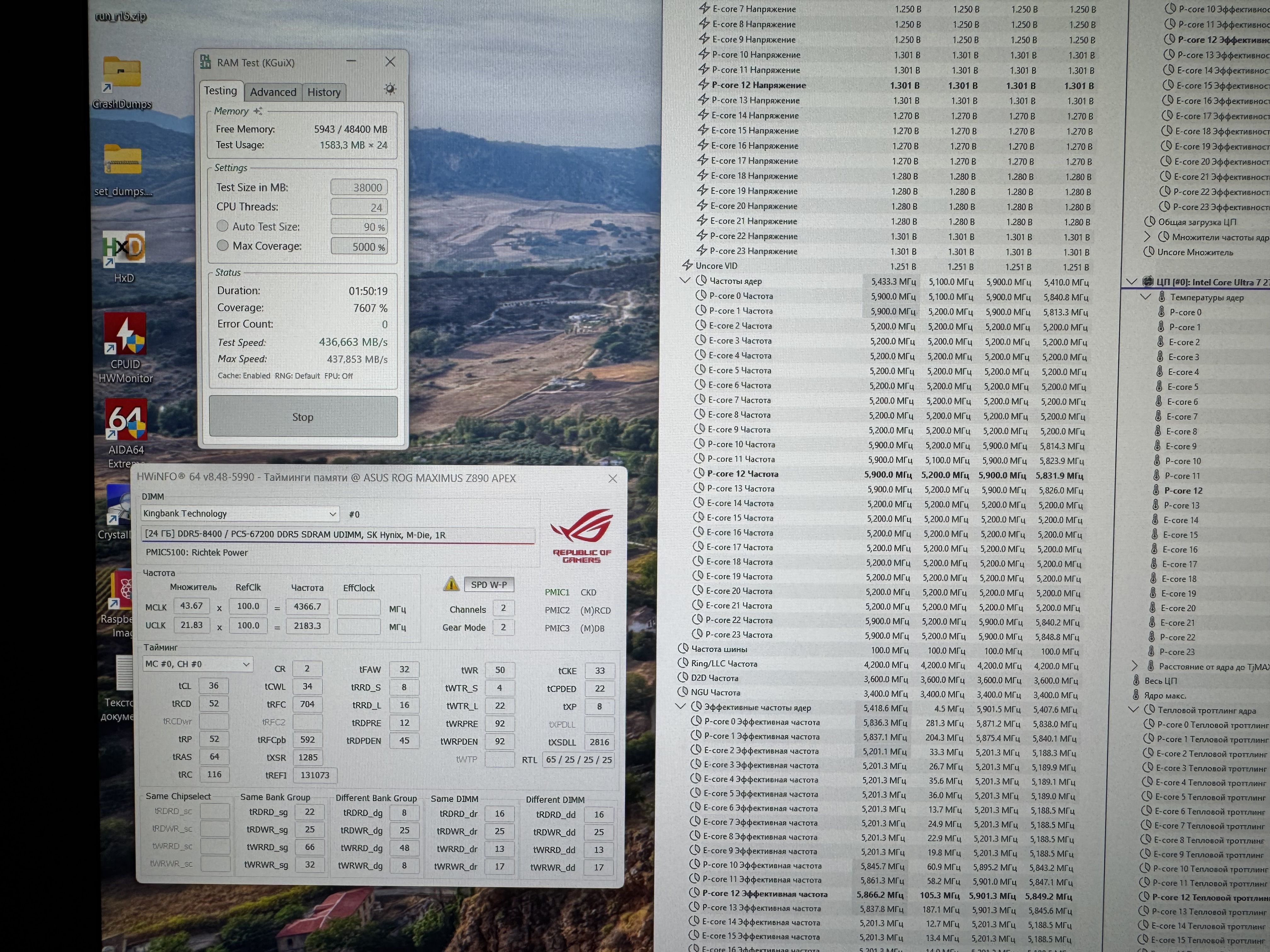
Task: Click the thermometer icon of Ядро макс.
Action: pyautogui.click(x=1136, y=695)
